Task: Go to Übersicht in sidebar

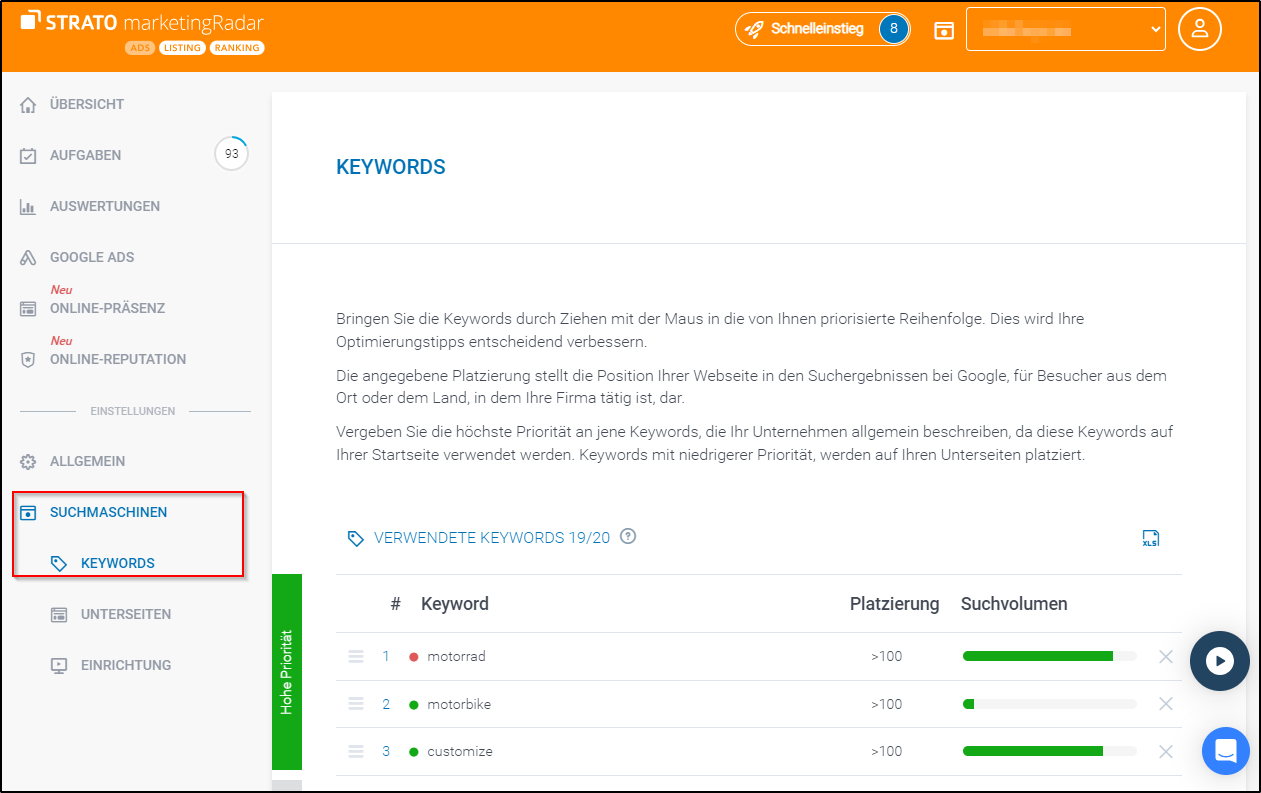Action: coord(87,105)
